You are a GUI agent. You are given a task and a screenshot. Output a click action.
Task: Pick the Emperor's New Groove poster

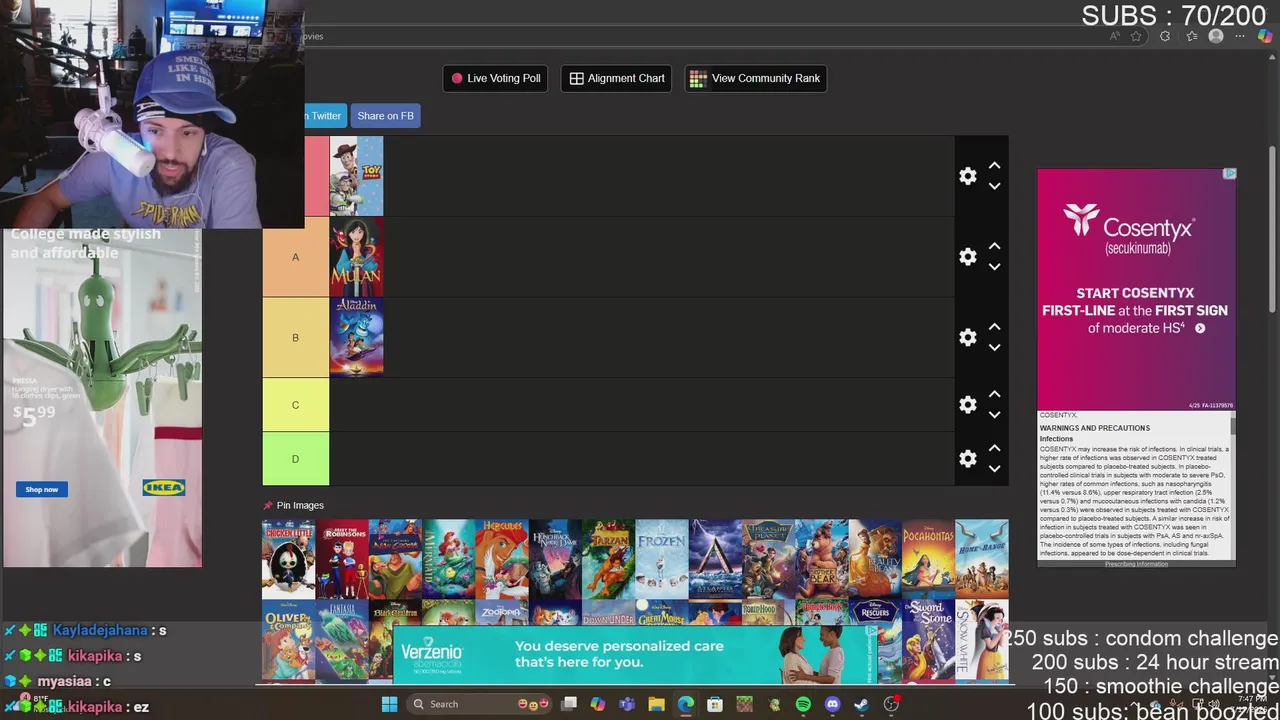pyautogui.click(x=395, y=559)
